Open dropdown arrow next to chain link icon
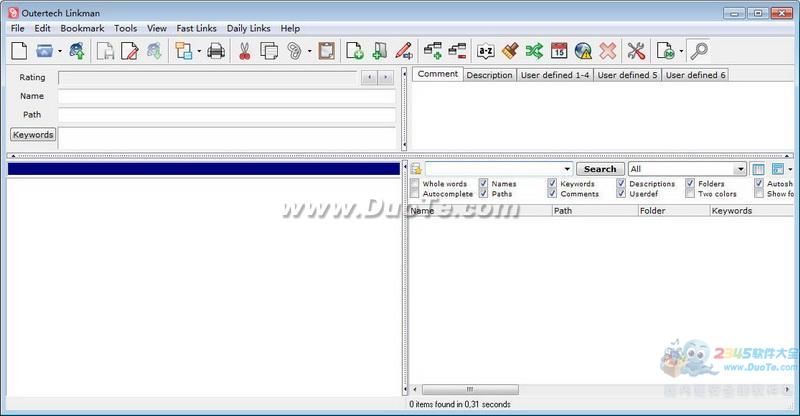This screenshot has height=416, width=800. point(309,51)
